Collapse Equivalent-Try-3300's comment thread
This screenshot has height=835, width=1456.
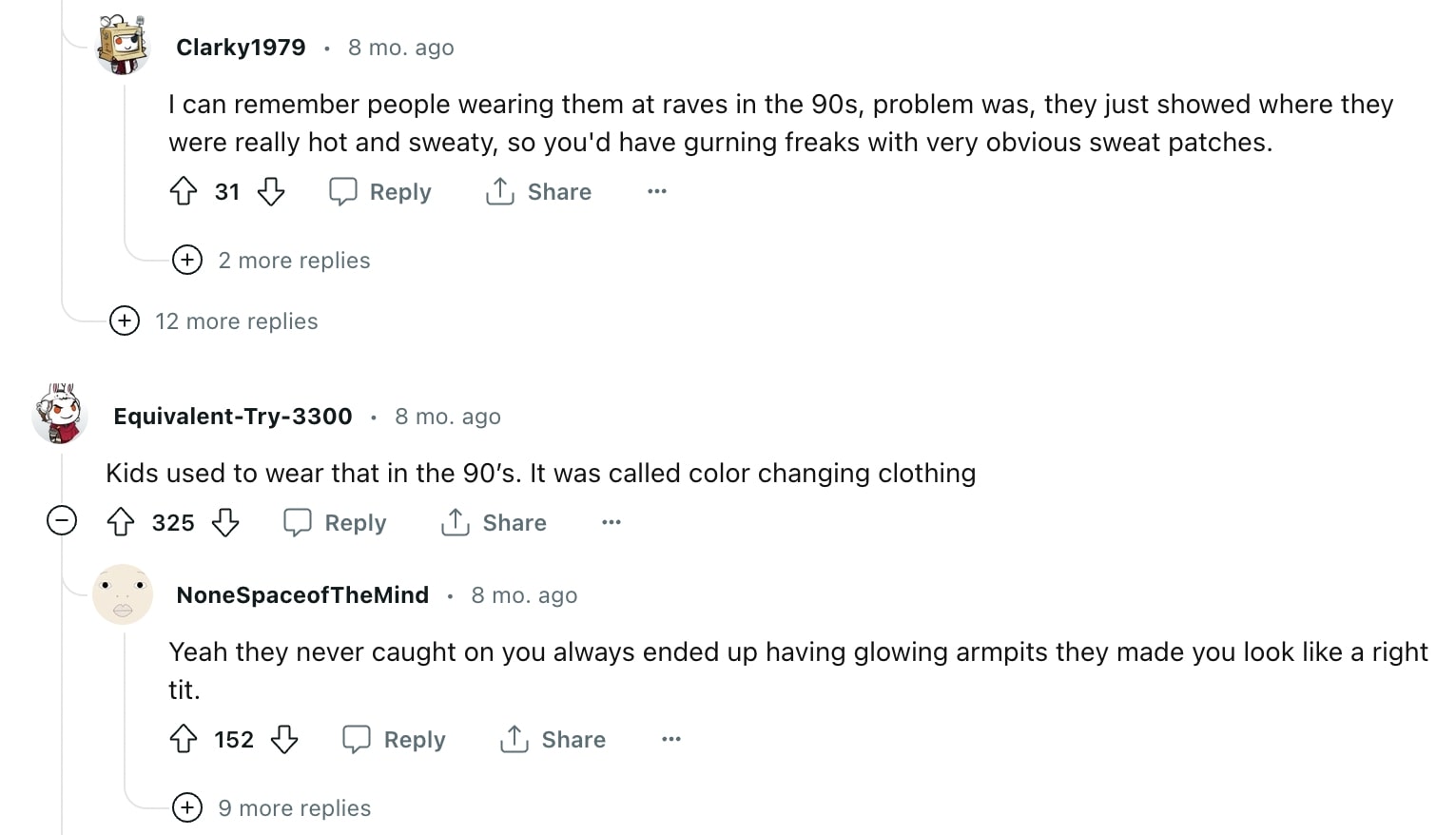[61, 521]
